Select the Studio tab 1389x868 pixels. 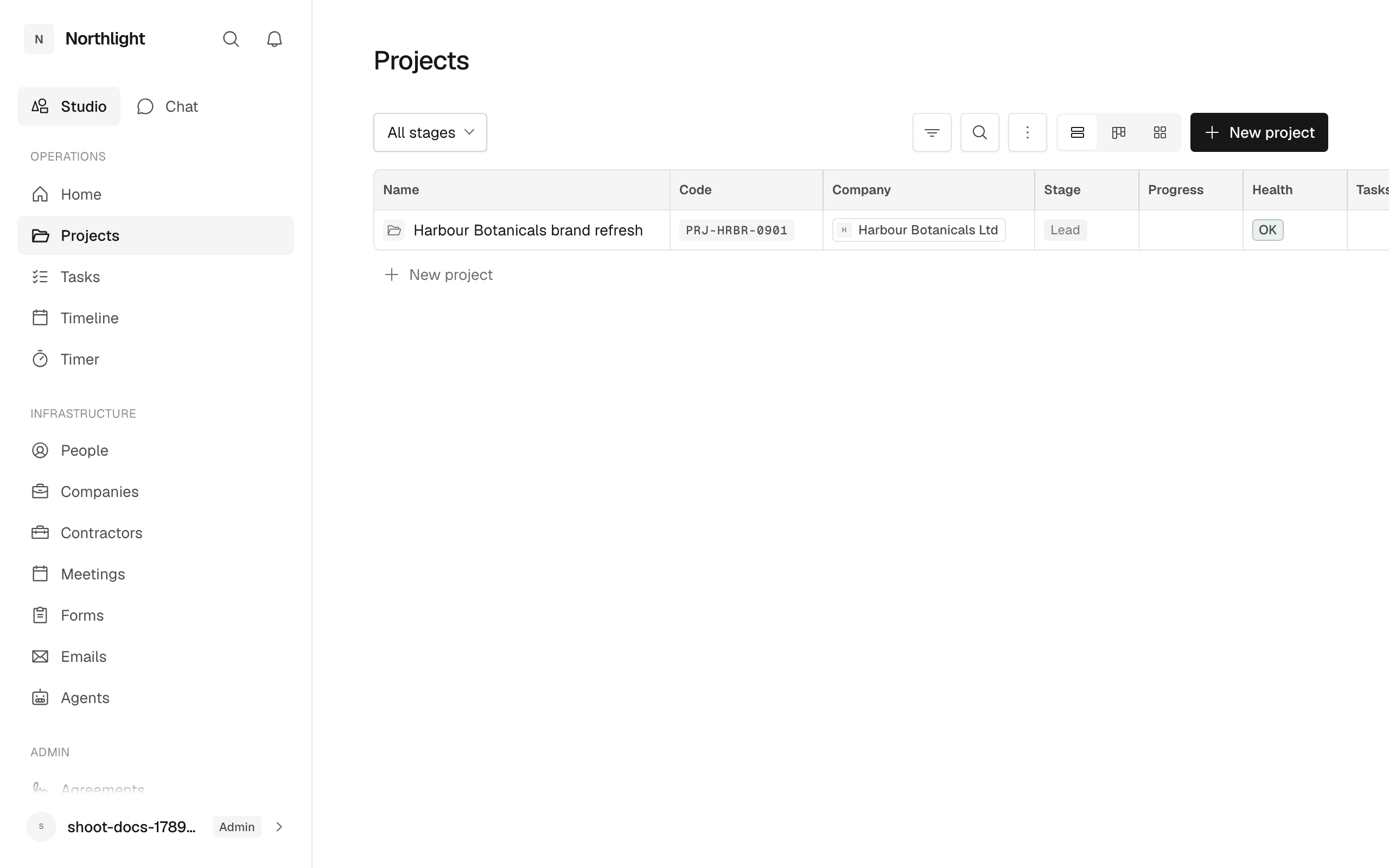(x=69, y=106)
